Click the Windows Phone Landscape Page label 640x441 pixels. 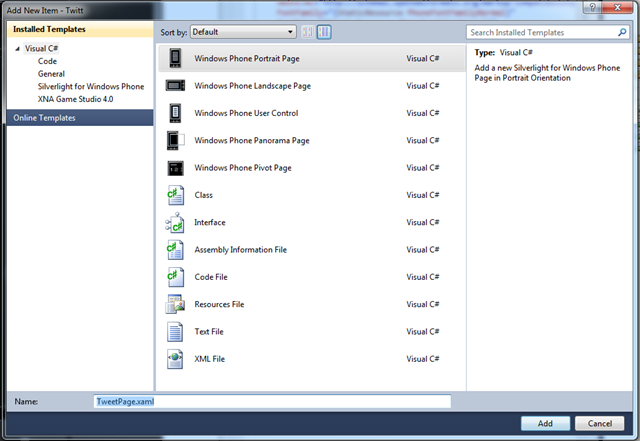point(253,86)
